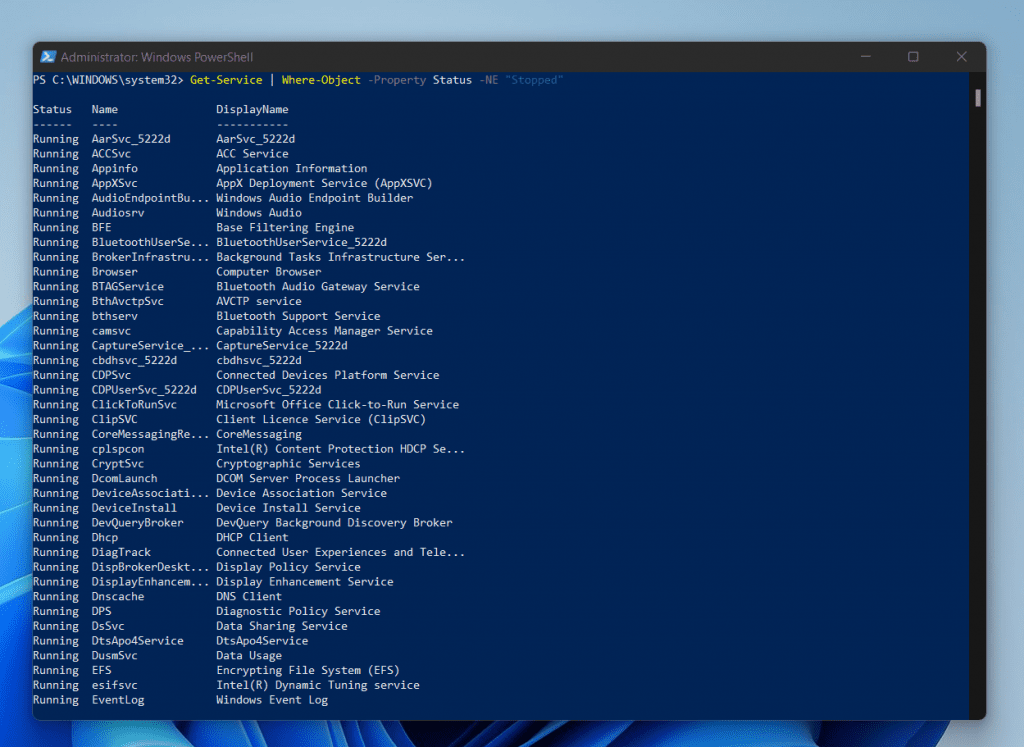The height and width of the screenshot is (747, 1024).
Task: Select Data Usage display name
Action: coord(249,656)
